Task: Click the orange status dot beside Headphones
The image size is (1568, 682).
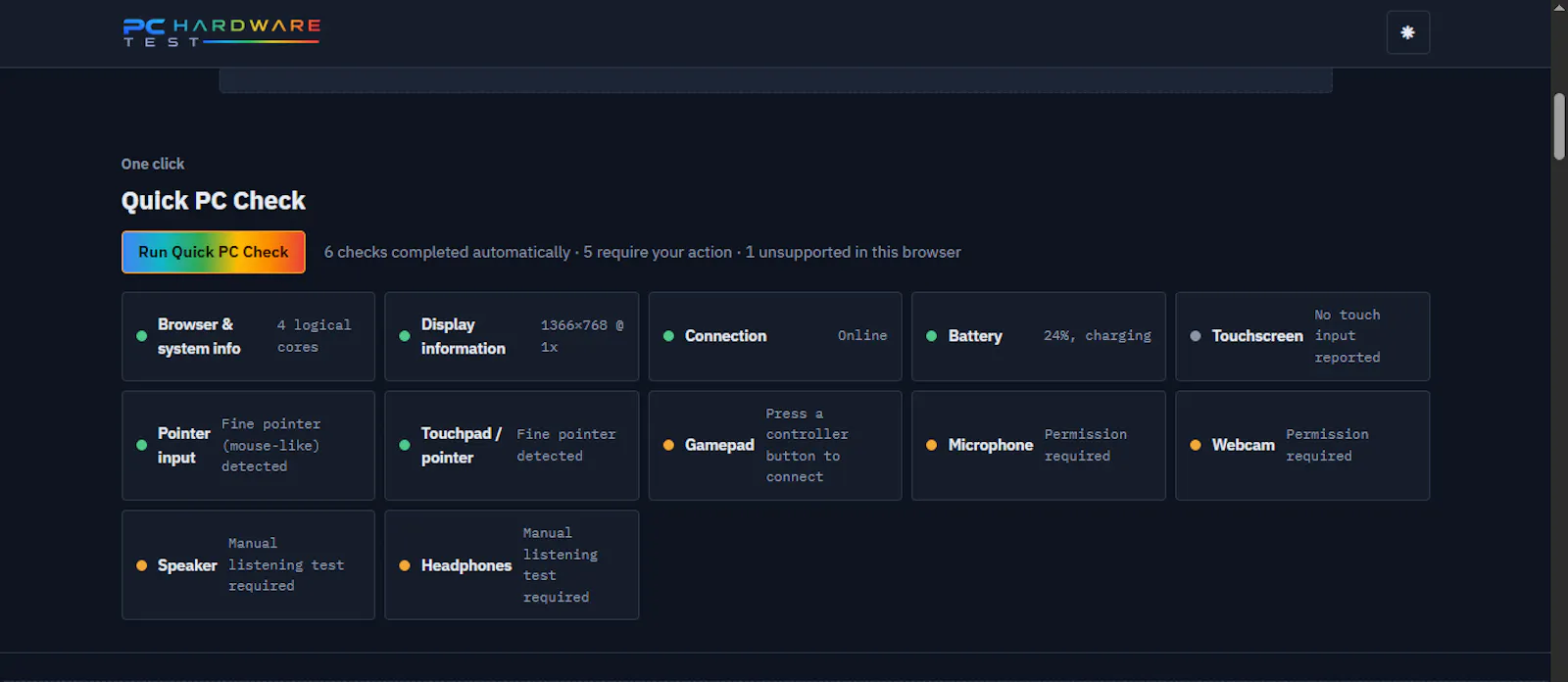Action: point(405,565)
